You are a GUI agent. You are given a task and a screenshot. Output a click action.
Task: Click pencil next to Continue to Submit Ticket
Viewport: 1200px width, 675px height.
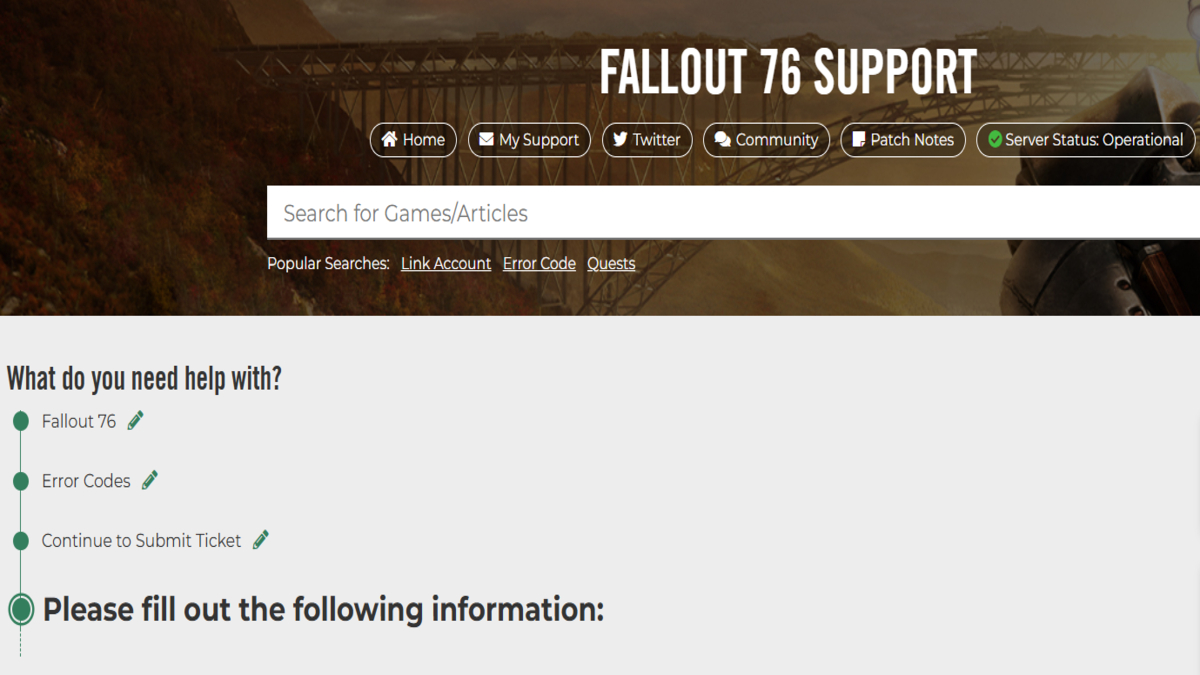261,540
